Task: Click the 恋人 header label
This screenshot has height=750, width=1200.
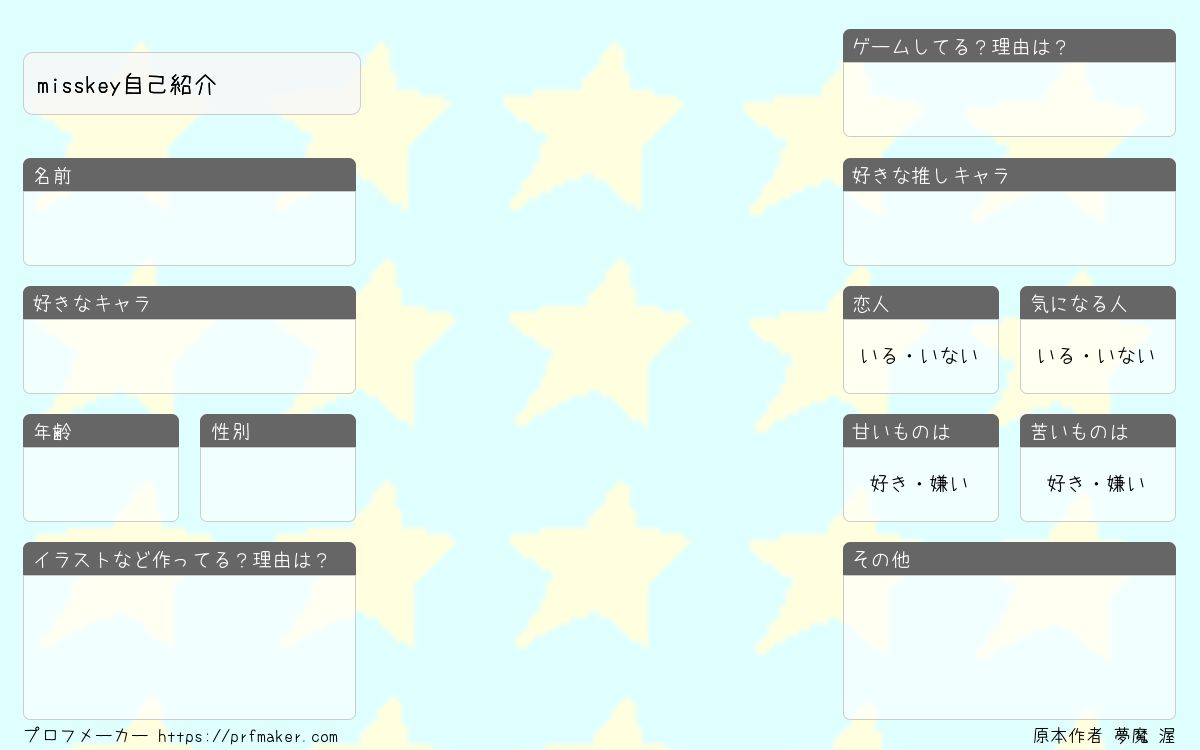Action: click(x=871, y=304)
